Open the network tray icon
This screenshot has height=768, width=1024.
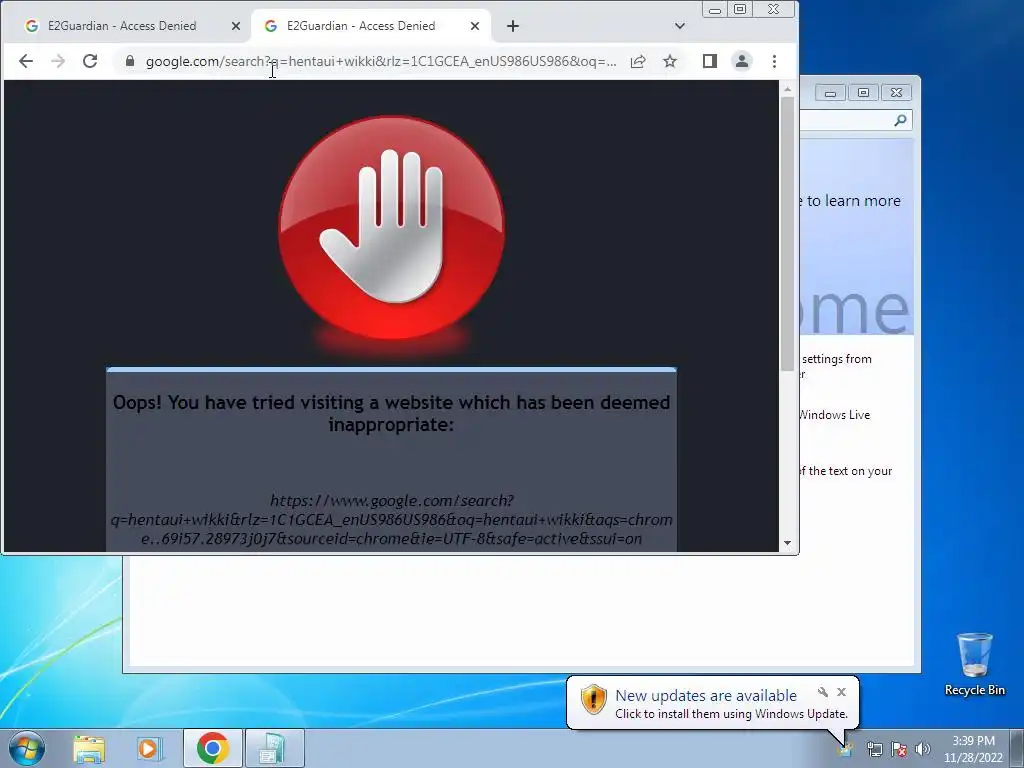click(x=874, y=749)
